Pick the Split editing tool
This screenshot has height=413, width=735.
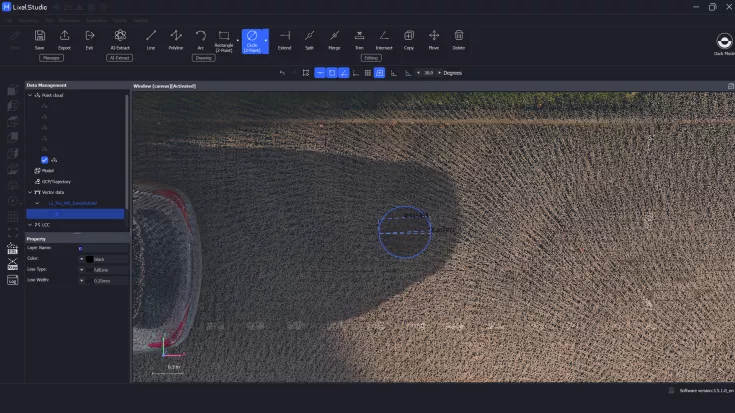[x=309, y=39]
